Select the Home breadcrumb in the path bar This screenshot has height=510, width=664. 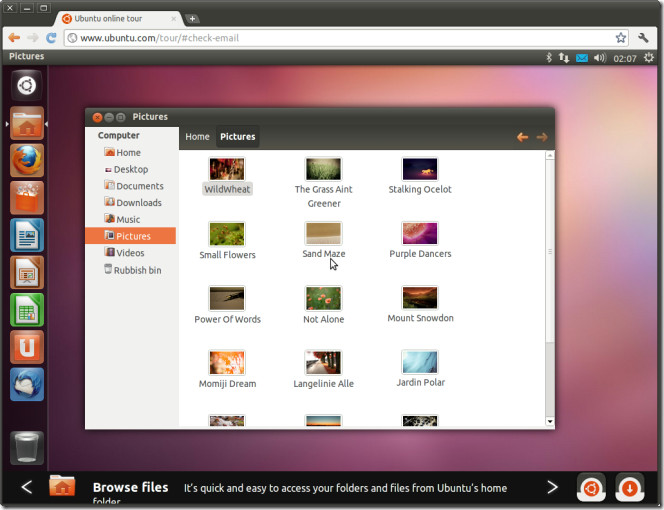click(x=197, y=137)
